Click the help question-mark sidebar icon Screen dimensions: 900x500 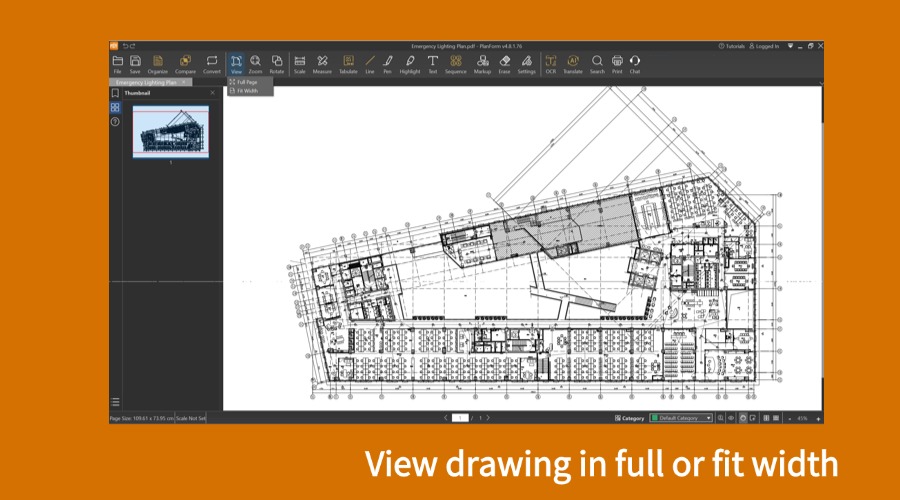[115, 122]
